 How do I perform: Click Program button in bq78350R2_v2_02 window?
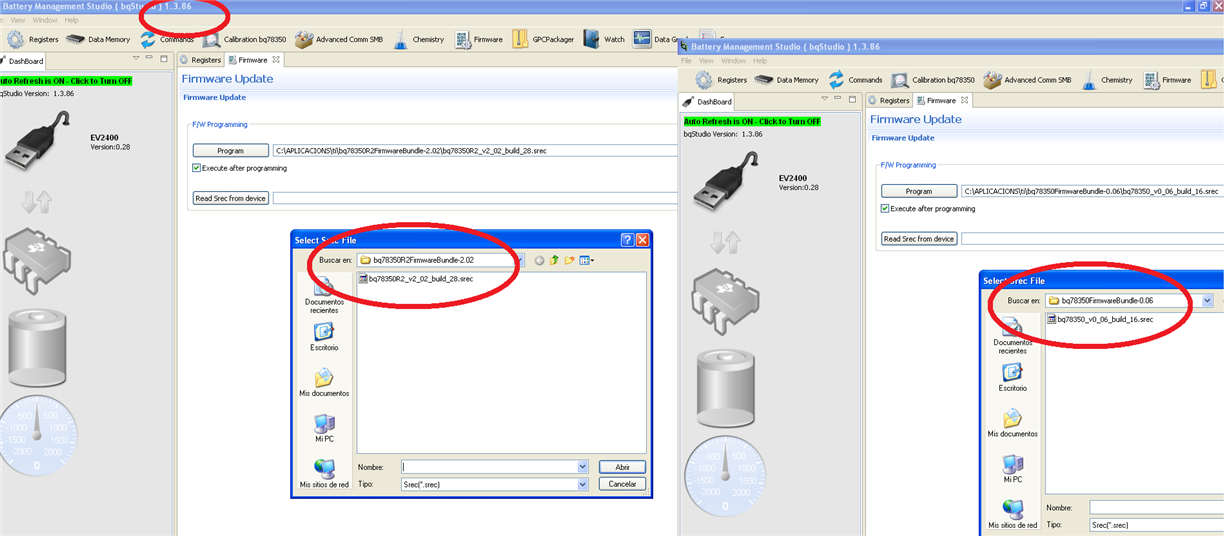tap(230, 151)
